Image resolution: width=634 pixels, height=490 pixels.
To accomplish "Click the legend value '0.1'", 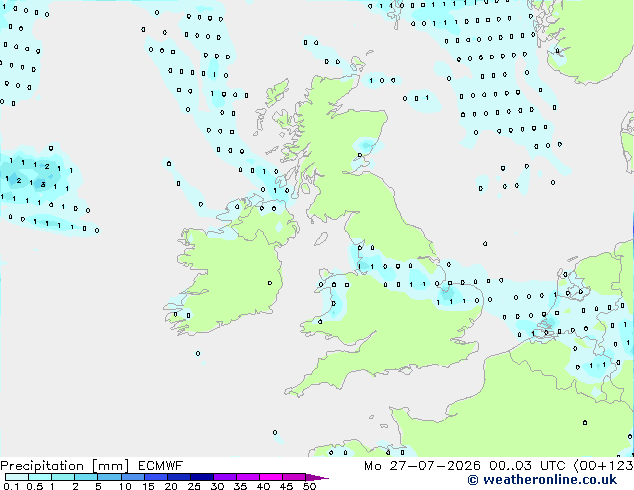I will click(11, 486).
